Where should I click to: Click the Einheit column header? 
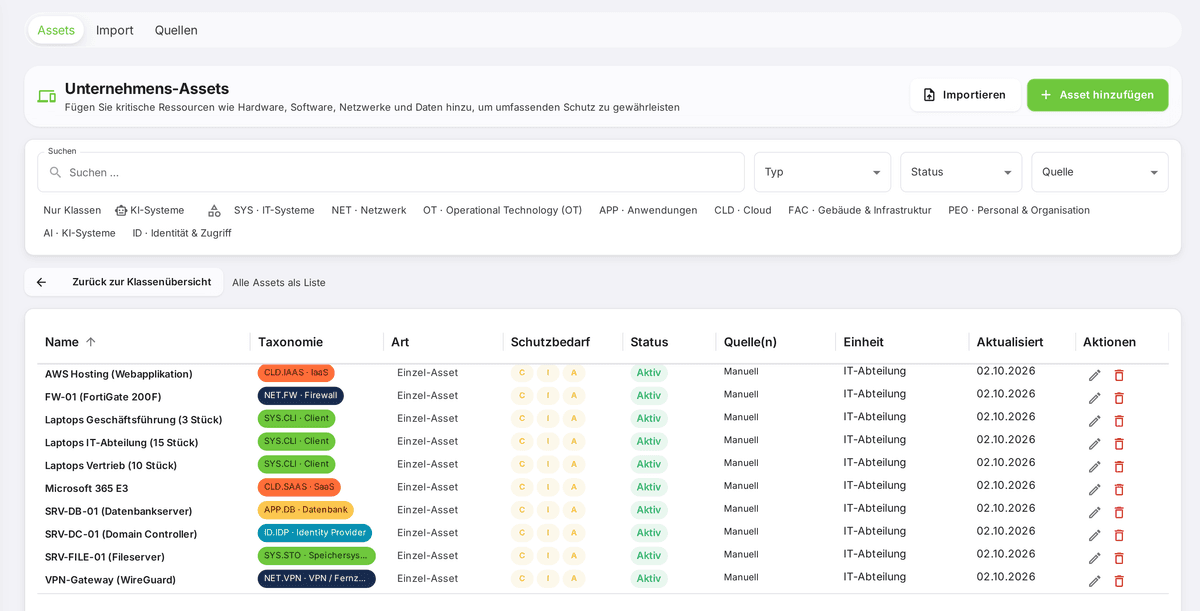[x=864, y=342]
